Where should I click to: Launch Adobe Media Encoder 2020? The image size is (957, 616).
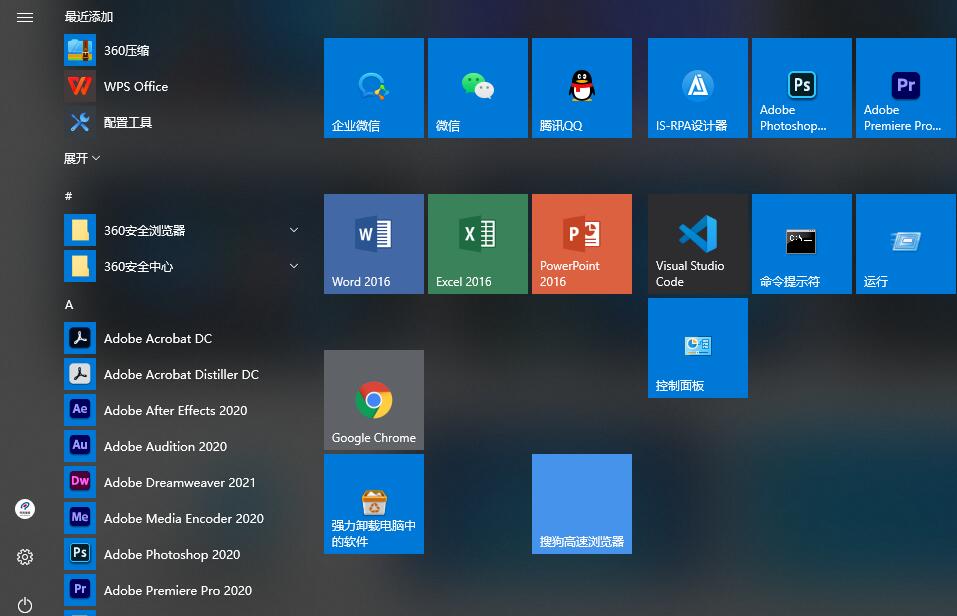pos(183,518)
